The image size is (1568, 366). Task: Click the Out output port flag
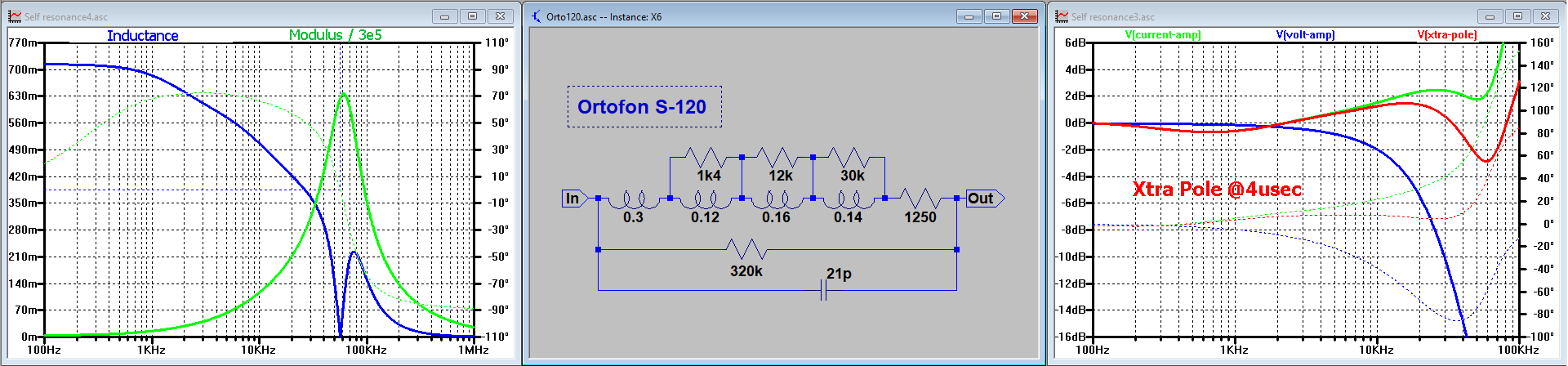pyautogui.click(x=985, y=199)
